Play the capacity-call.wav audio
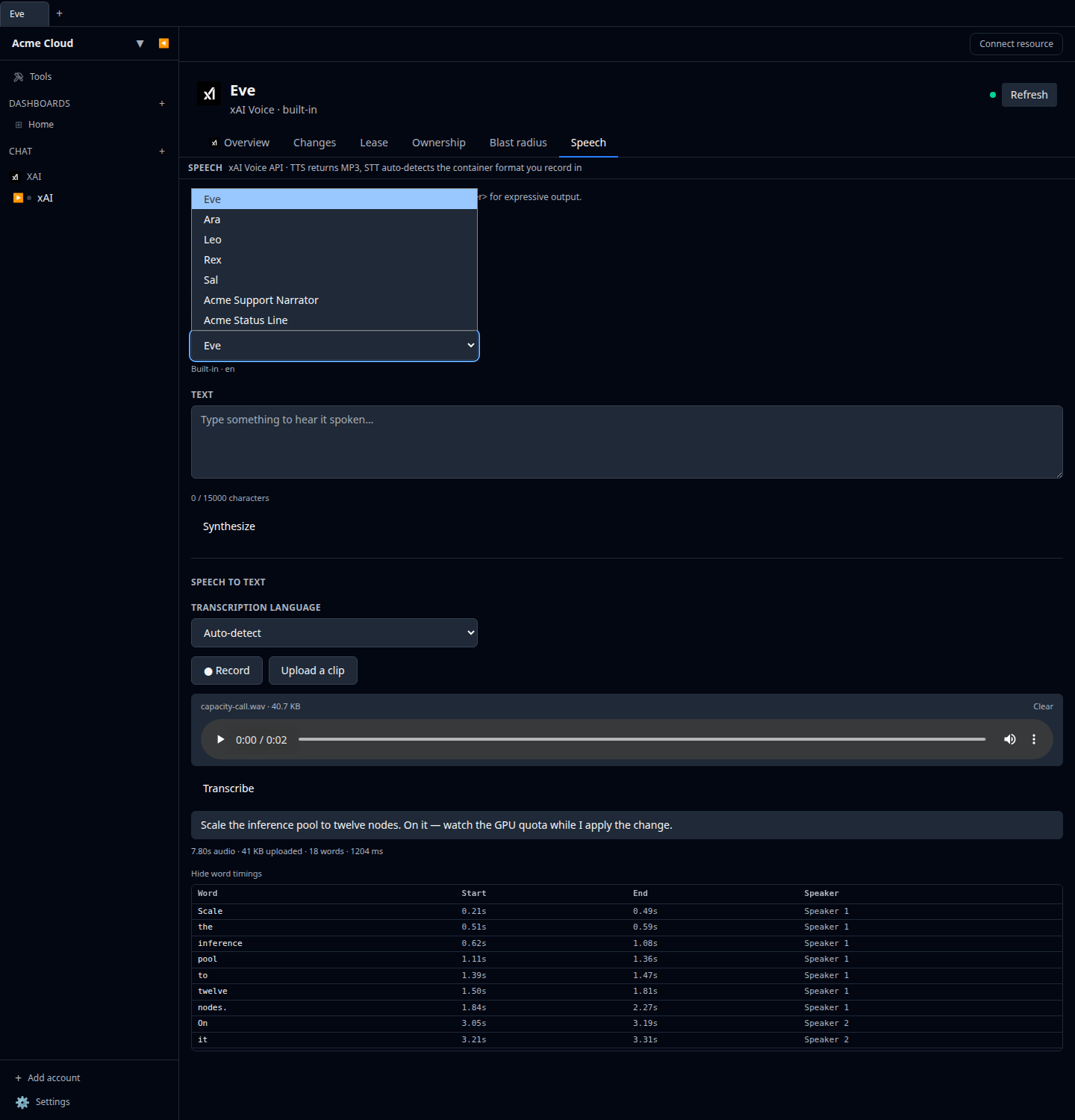The height and width of the screenshot is (1120, 1075). click(220, 739)
